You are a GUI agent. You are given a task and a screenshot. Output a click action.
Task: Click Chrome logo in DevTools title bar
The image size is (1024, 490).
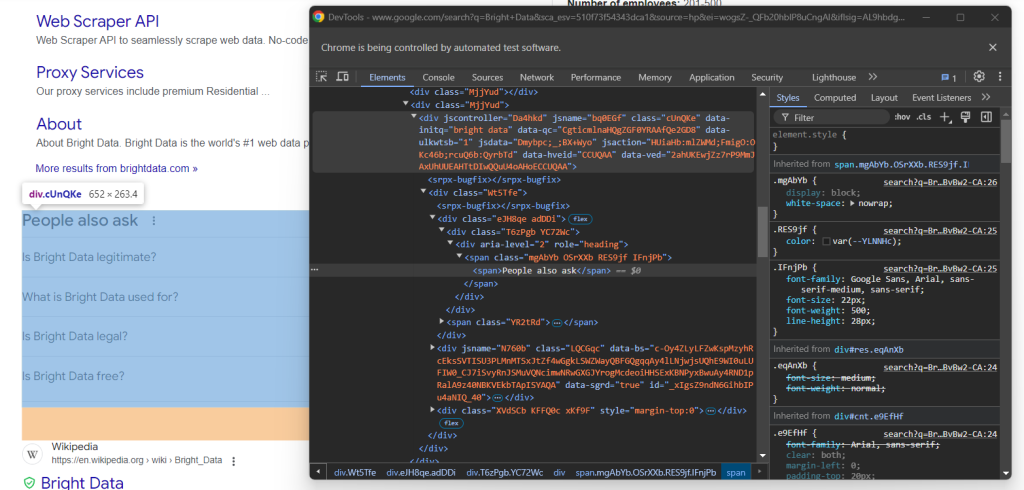319,17
